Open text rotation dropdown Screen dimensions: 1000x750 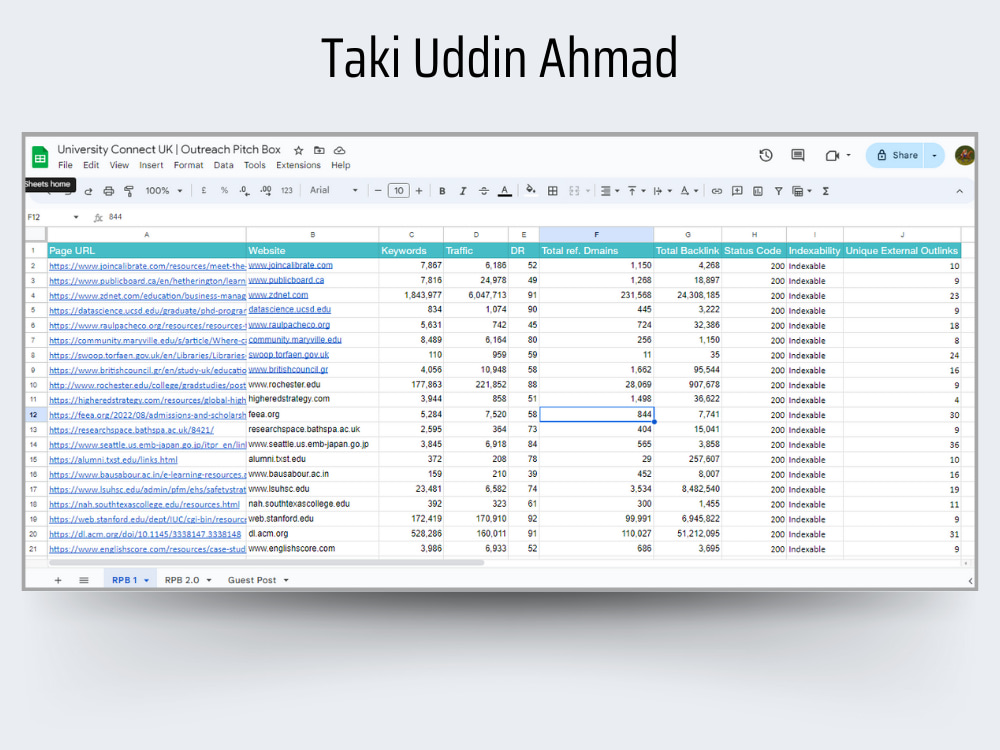[x=689, y=191]
